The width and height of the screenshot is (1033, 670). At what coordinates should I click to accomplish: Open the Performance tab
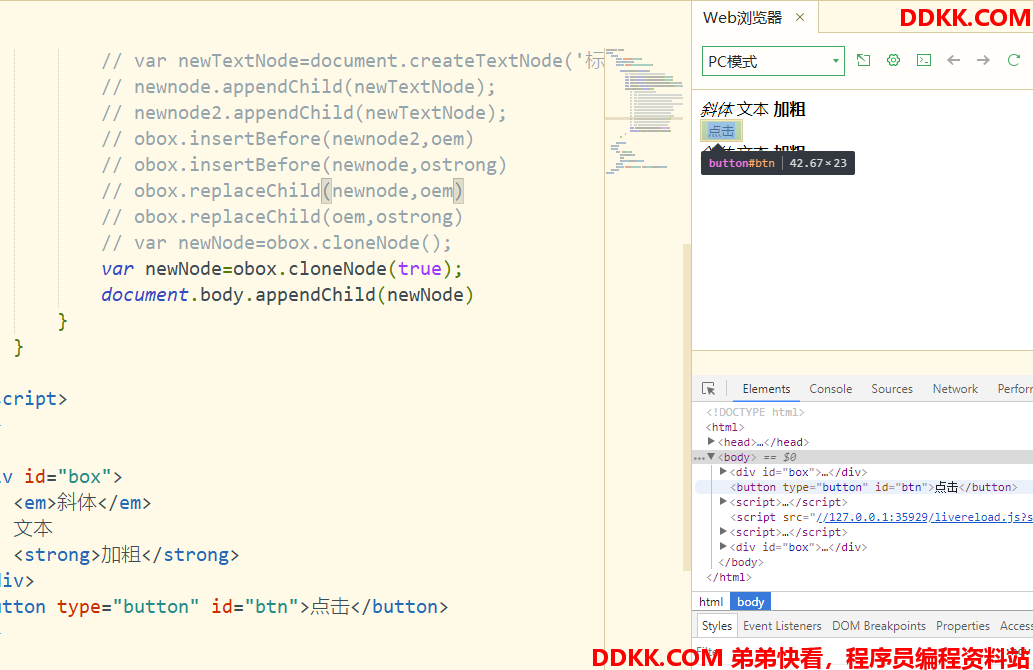[x=1015, y=389]
